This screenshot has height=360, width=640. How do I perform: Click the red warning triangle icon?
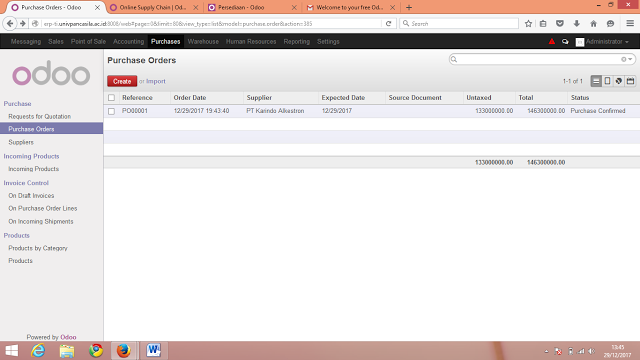point(552,41)
